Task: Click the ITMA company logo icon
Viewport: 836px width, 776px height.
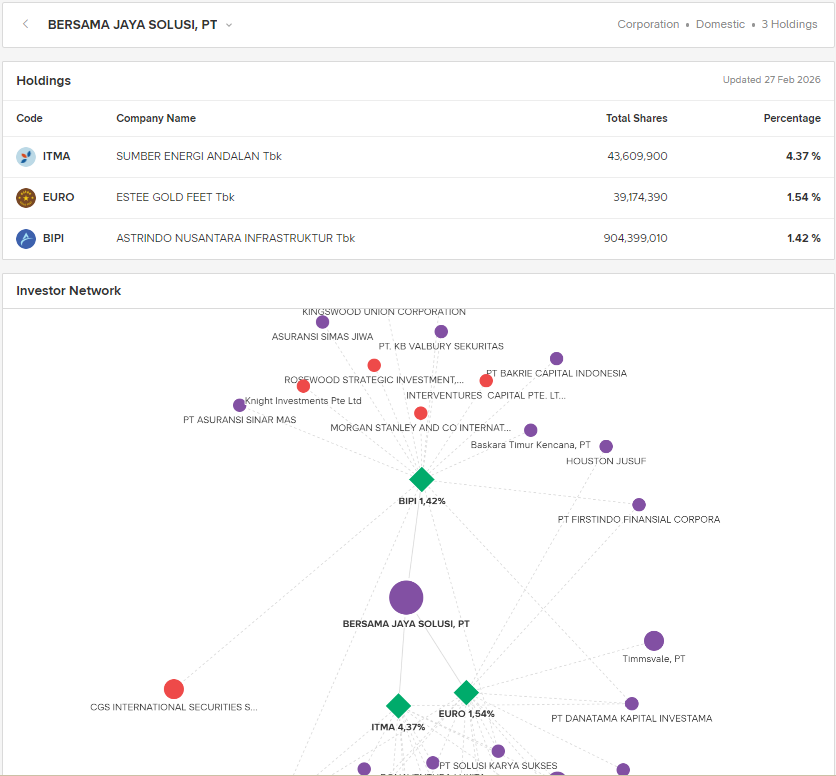Action: tap(26, 156)
